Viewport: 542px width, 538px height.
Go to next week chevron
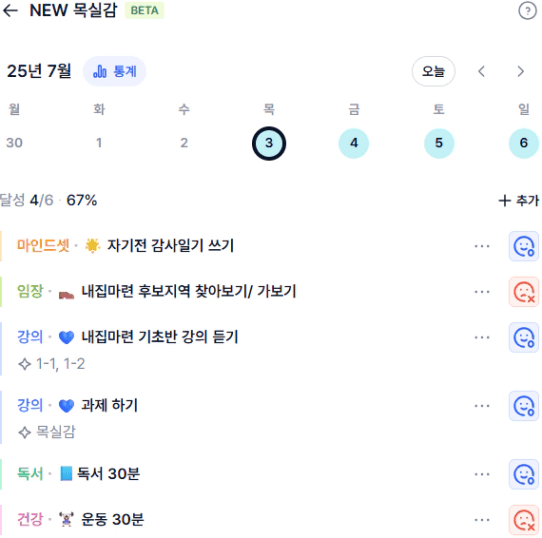(521, 72)
